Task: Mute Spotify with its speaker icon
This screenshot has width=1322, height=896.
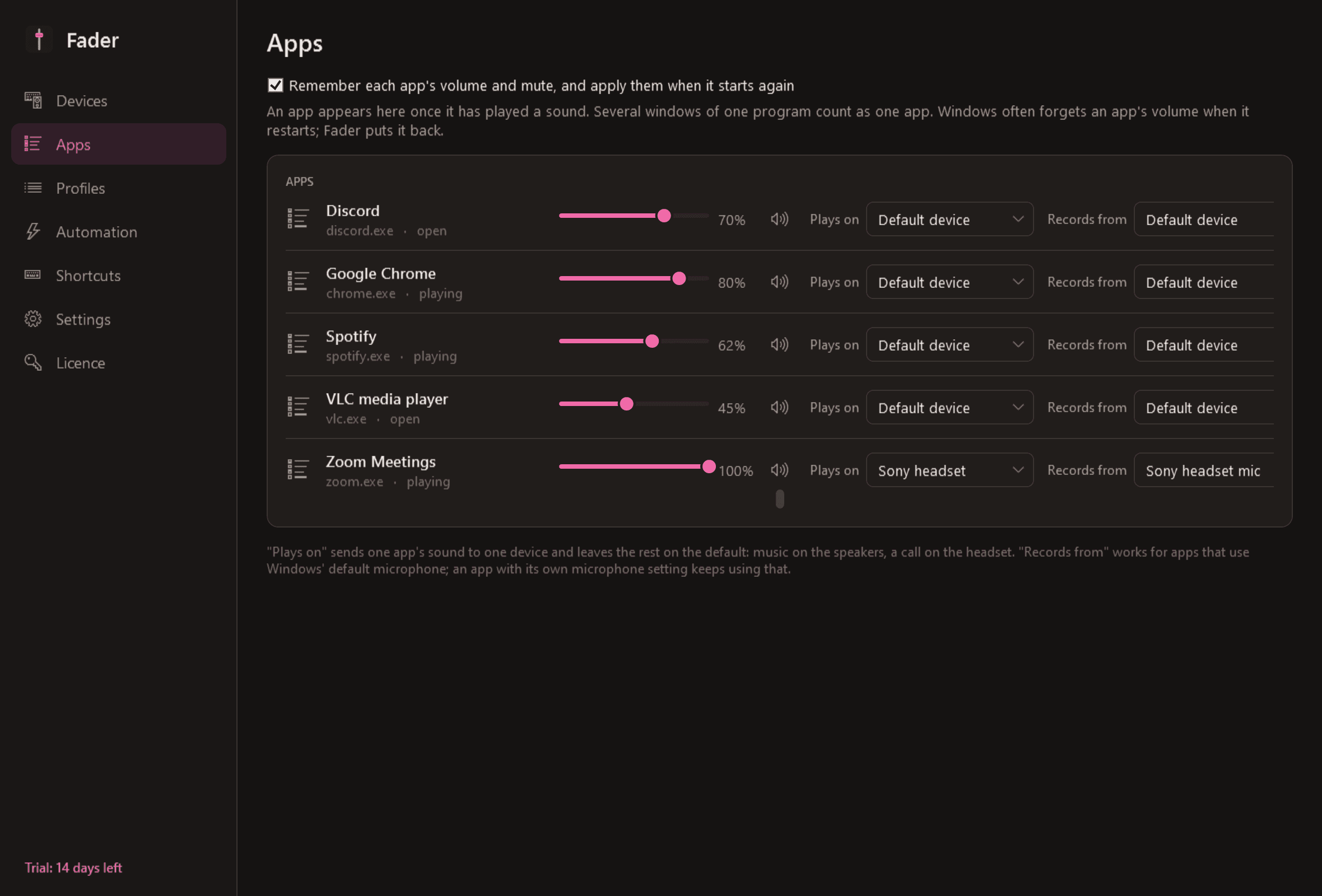Action: (779, 344)
